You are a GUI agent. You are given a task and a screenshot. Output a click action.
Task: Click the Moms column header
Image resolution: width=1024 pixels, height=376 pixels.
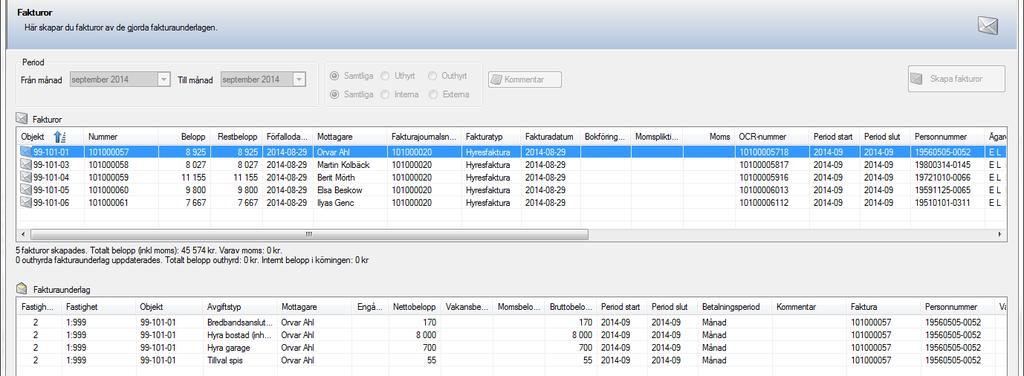coord(709,137)
